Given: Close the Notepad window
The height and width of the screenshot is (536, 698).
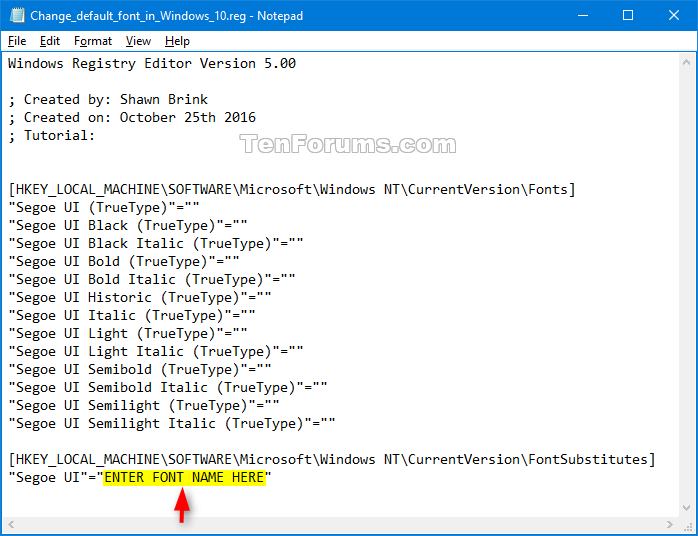Looking at the screenshot, I should (x=674, y=16).
